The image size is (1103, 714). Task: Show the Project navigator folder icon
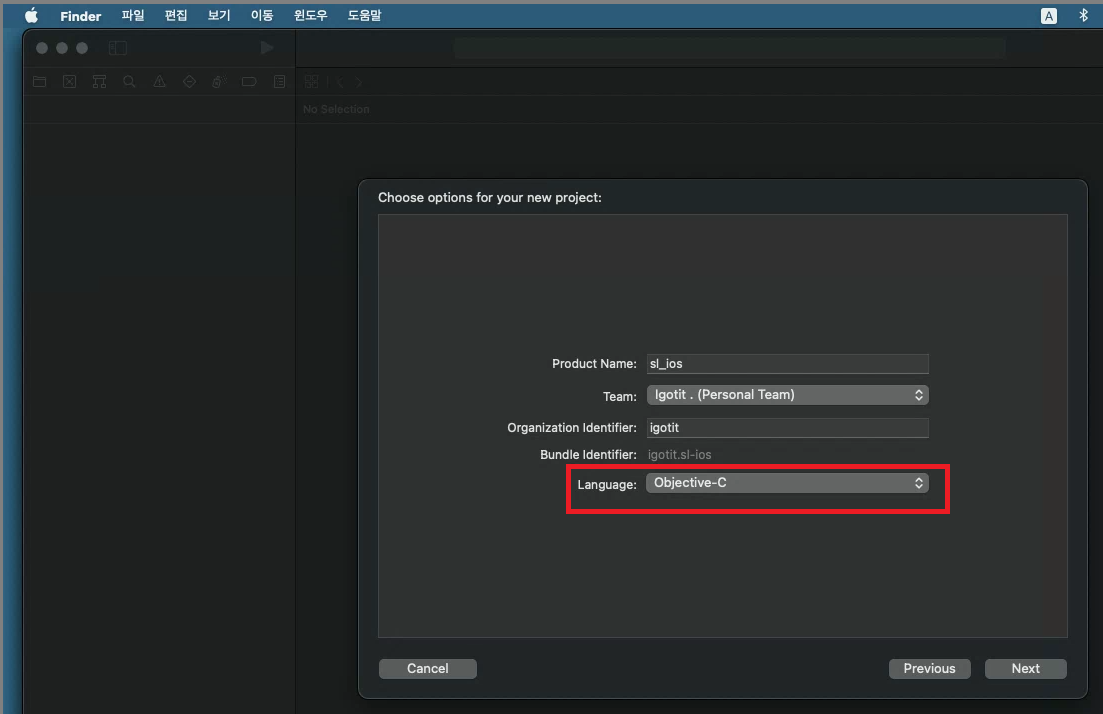[x=40, y=82]
